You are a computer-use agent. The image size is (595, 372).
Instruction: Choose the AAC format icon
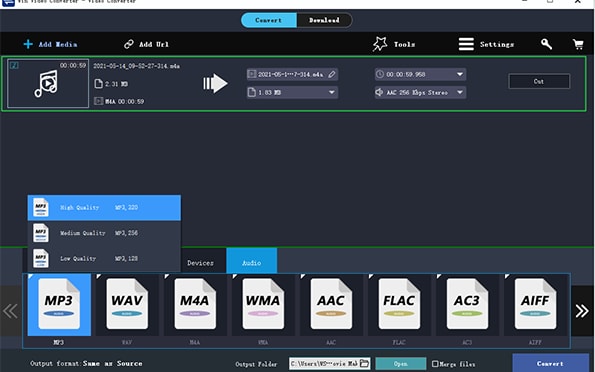tap(331, 305)
